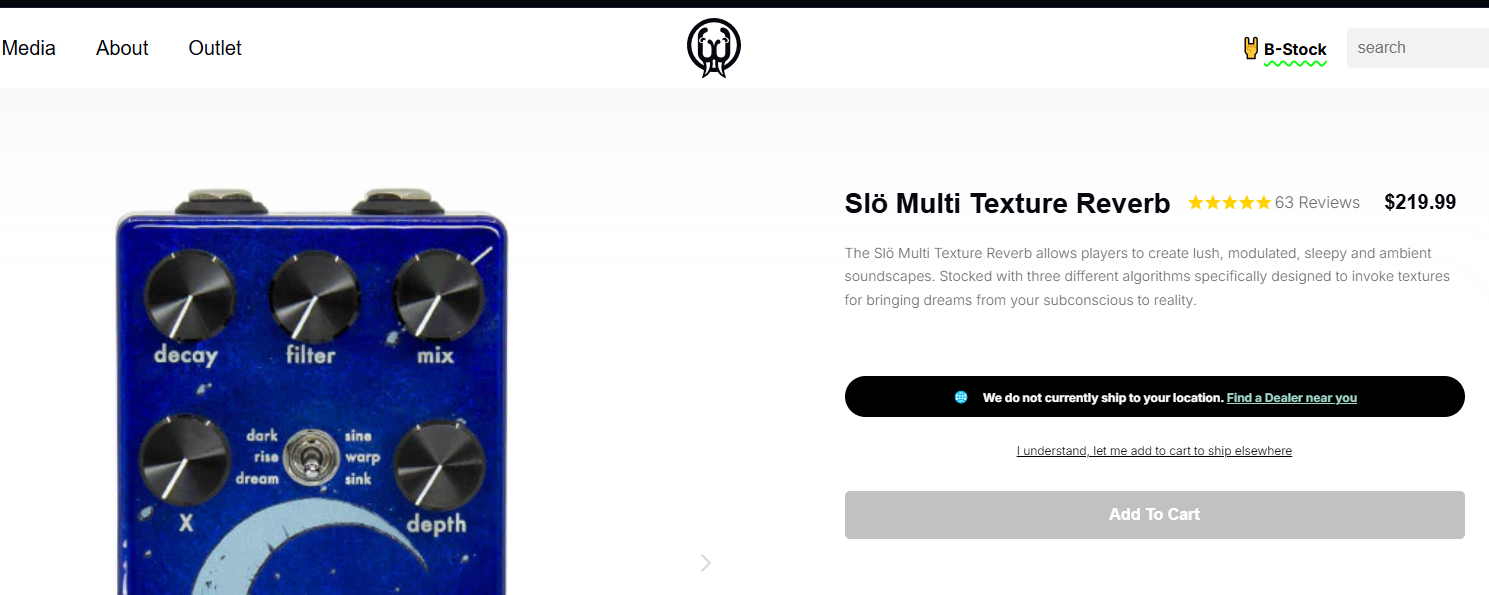Click the five-star rating icons
This screenshot has height=595, width=1489.
[1229, 203]
